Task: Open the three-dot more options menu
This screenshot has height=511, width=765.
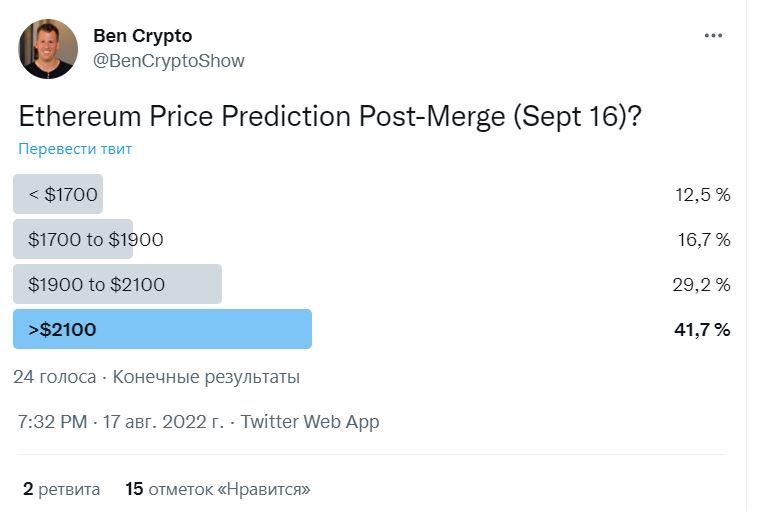Action: click(x=712, y=36)
